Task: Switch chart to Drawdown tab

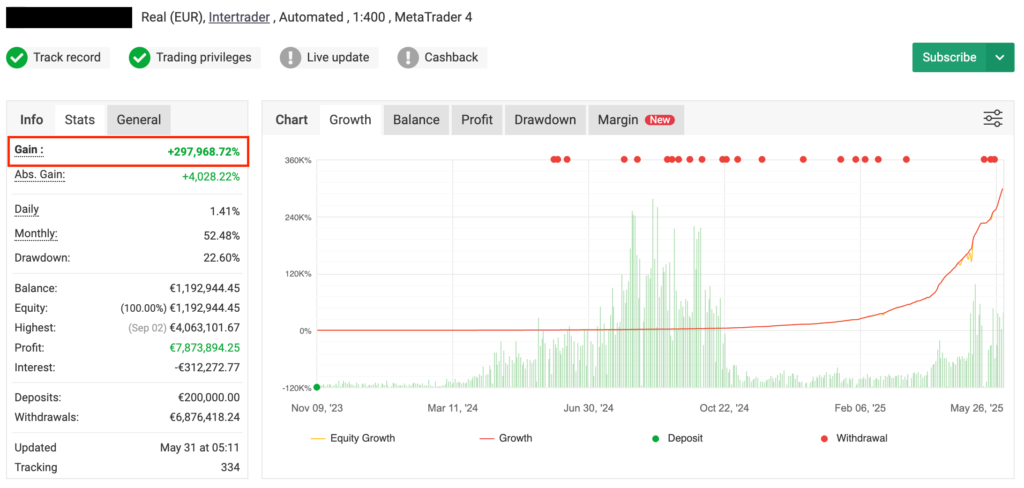Action: tap(545, 120)
